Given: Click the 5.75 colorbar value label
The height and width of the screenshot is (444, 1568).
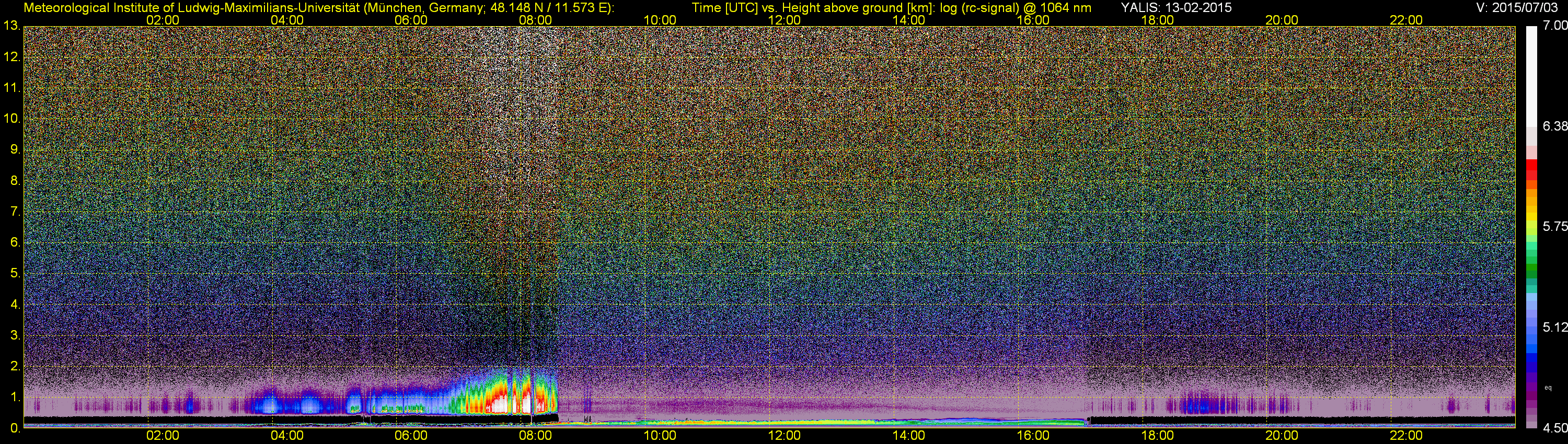Looking at the screenshot, I should coord(1555,227).
